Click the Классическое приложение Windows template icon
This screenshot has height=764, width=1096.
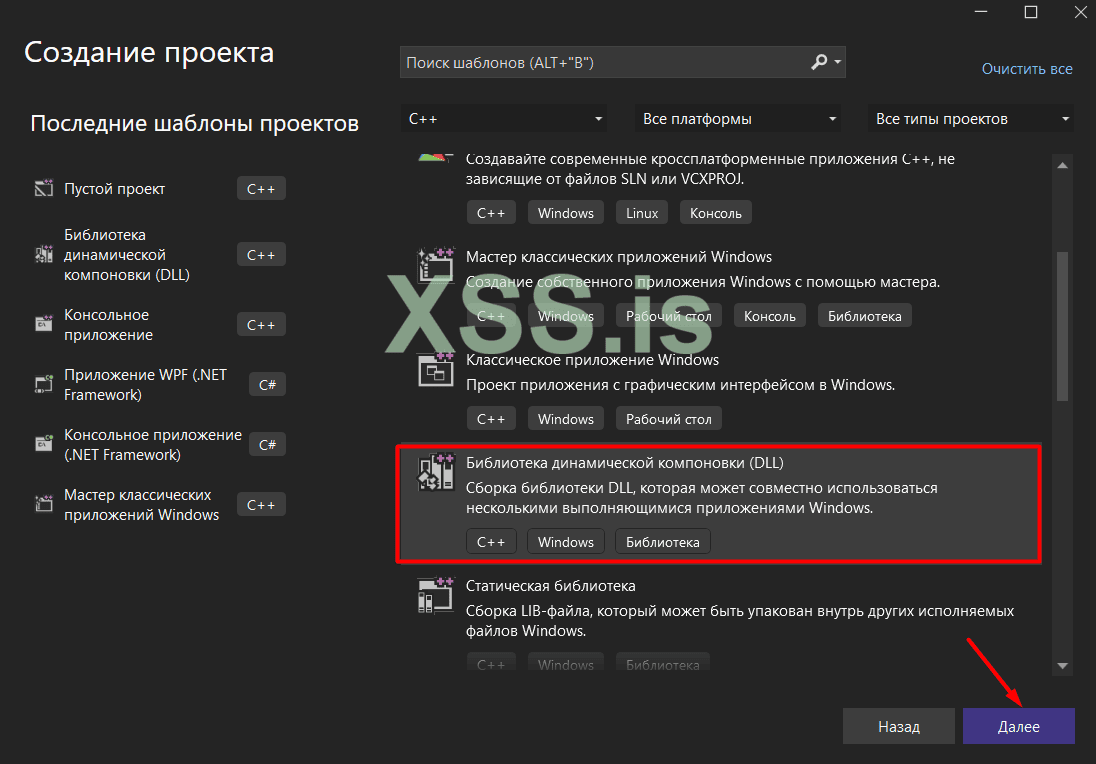coord(435,368)
